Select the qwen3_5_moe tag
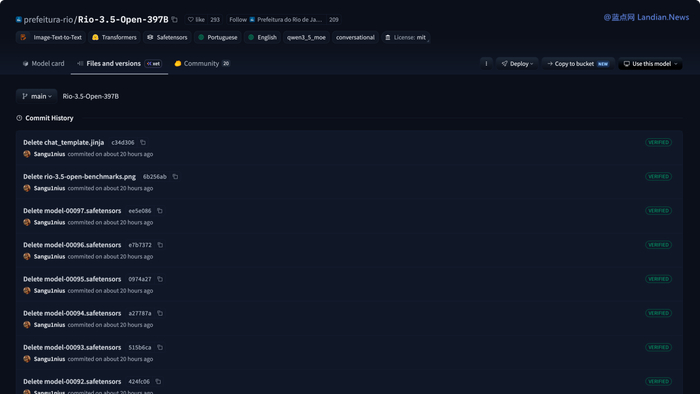Viewport: 700px width, 394px height. [306, 37]
